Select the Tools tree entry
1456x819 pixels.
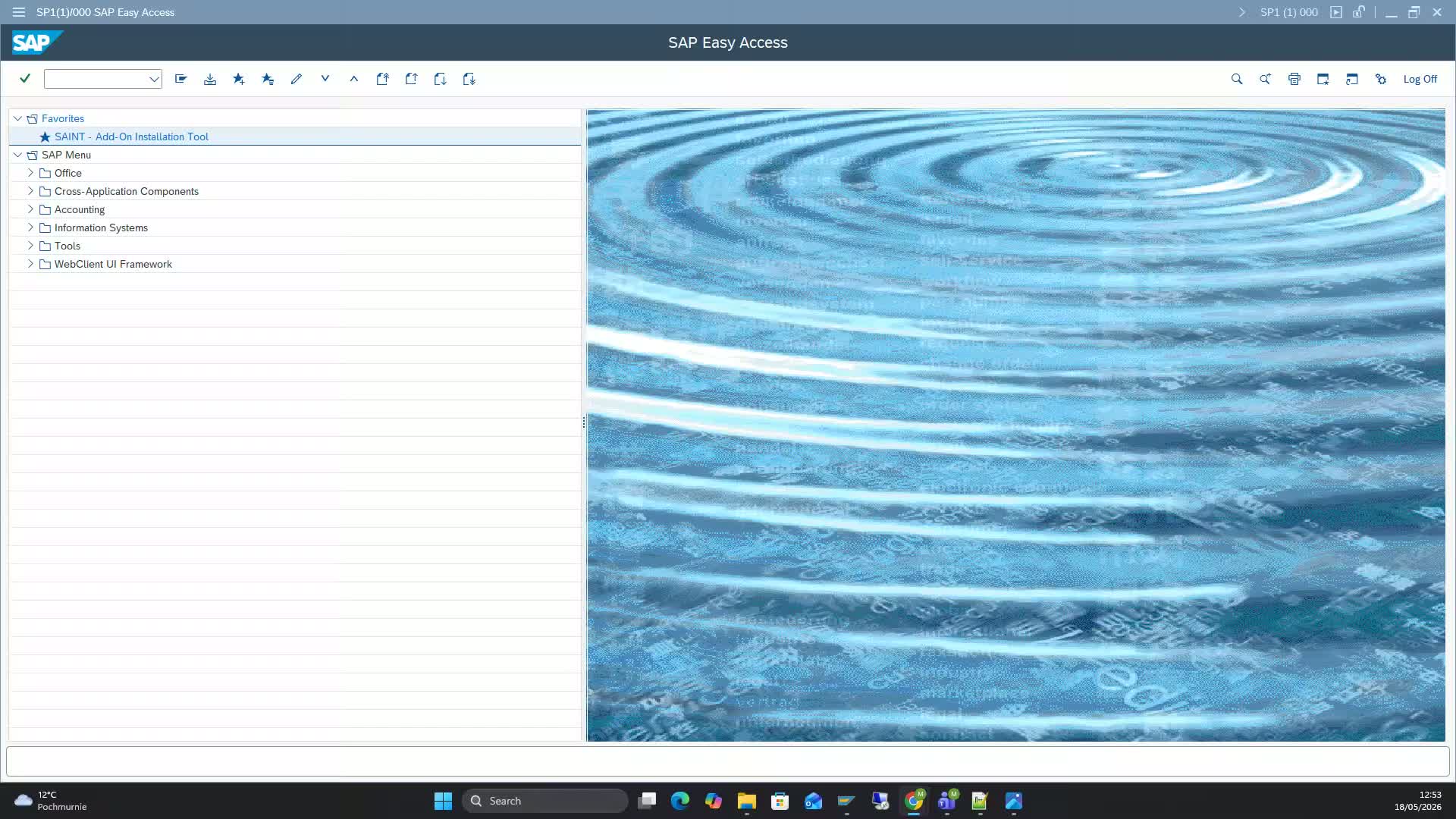click(67, 246)
